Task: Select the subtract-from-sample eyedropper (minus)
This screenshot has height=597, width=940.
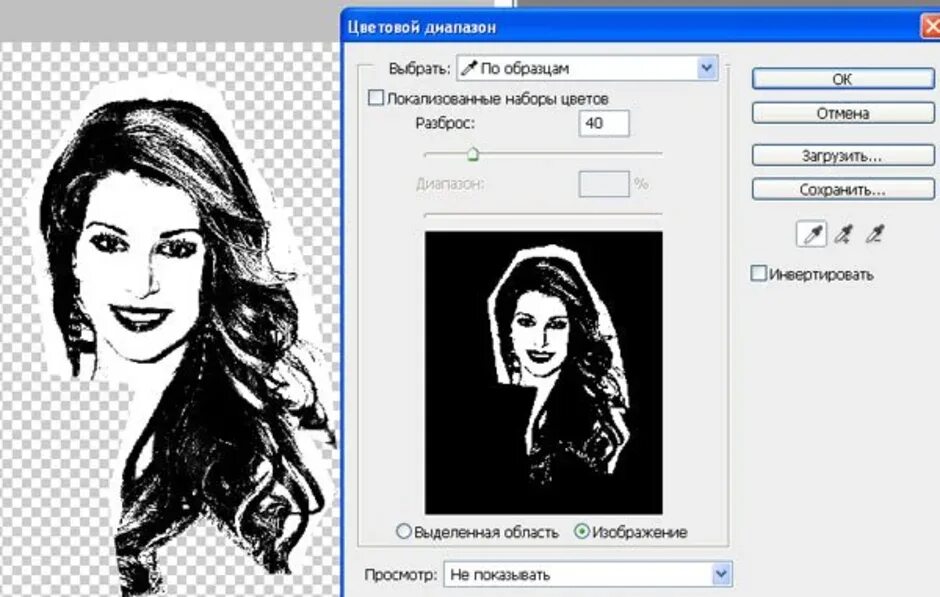Action: [875, 234]
